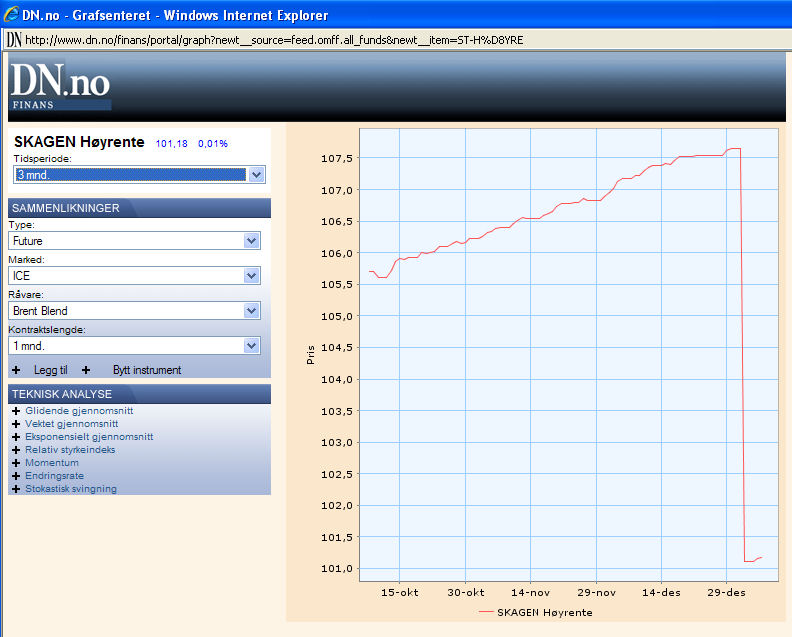
Task: Add Vektet gjennomsnitt indicator
Action: tap(72, 424)
